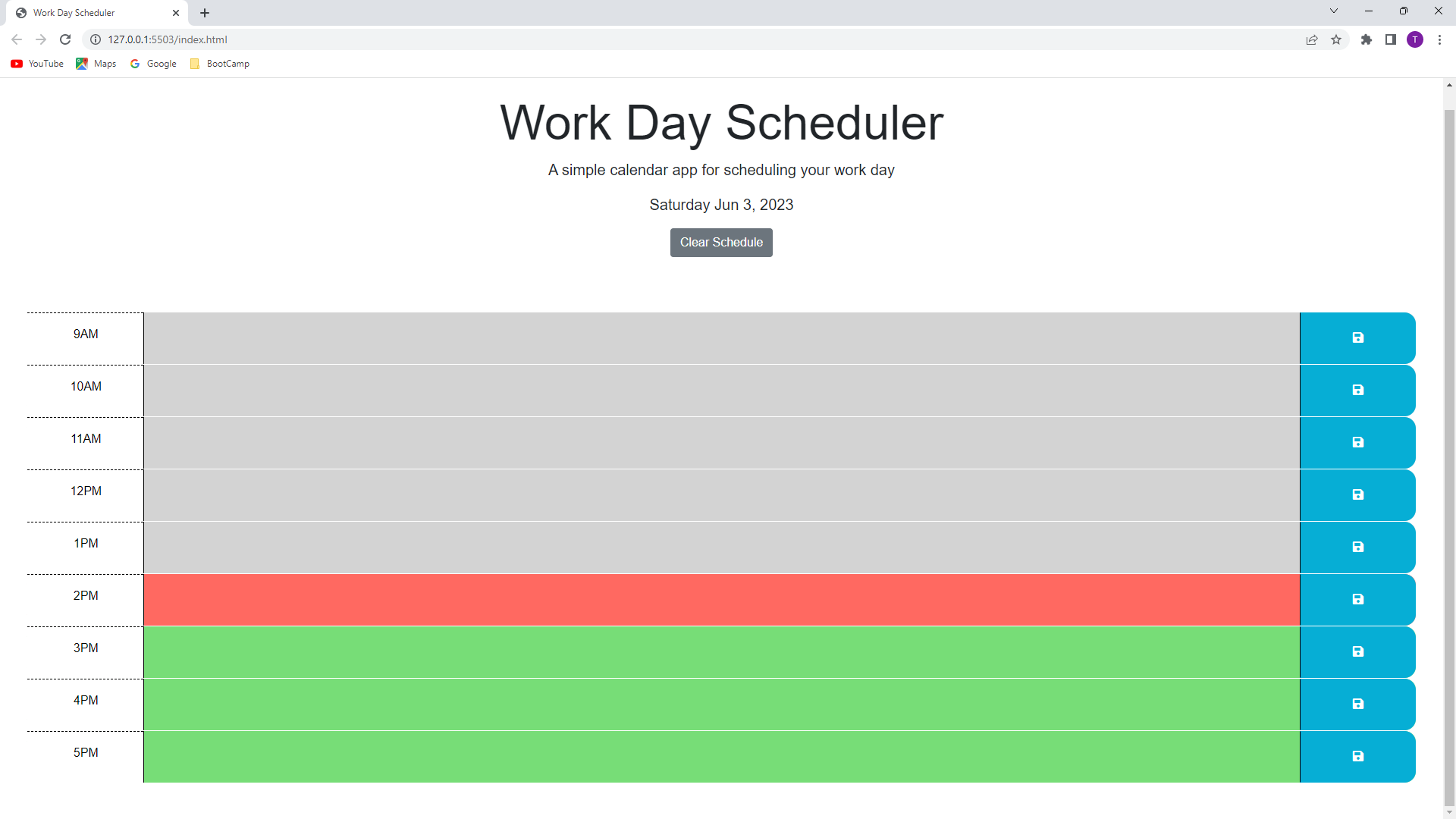Image resolution: width=1456 pixels, height=819 pixels.
Task: Toggle the browser side panel
Action: coord(1391,39)
